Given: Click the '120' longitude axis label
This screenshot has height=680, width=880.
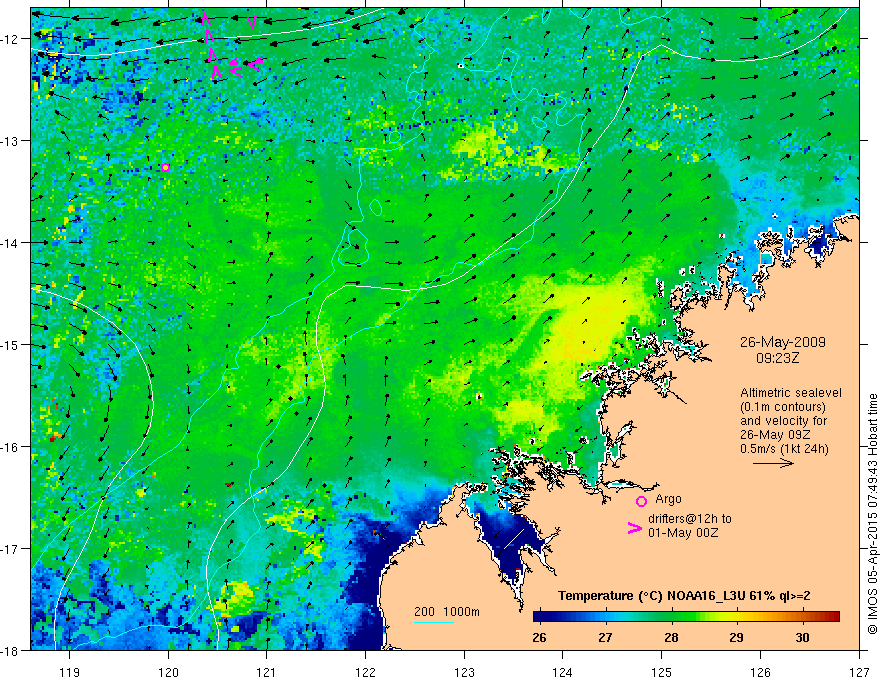Looking at the screenshot, I should tap(168, 672).
